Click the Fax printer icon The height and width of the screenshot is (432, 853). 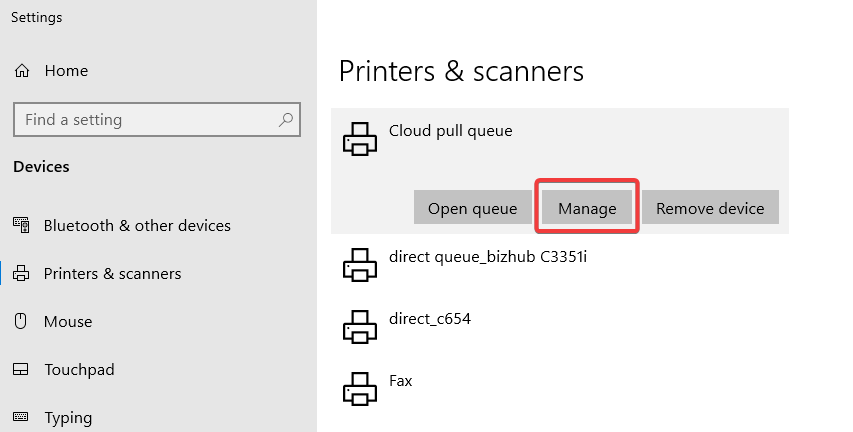pos(360,388)
